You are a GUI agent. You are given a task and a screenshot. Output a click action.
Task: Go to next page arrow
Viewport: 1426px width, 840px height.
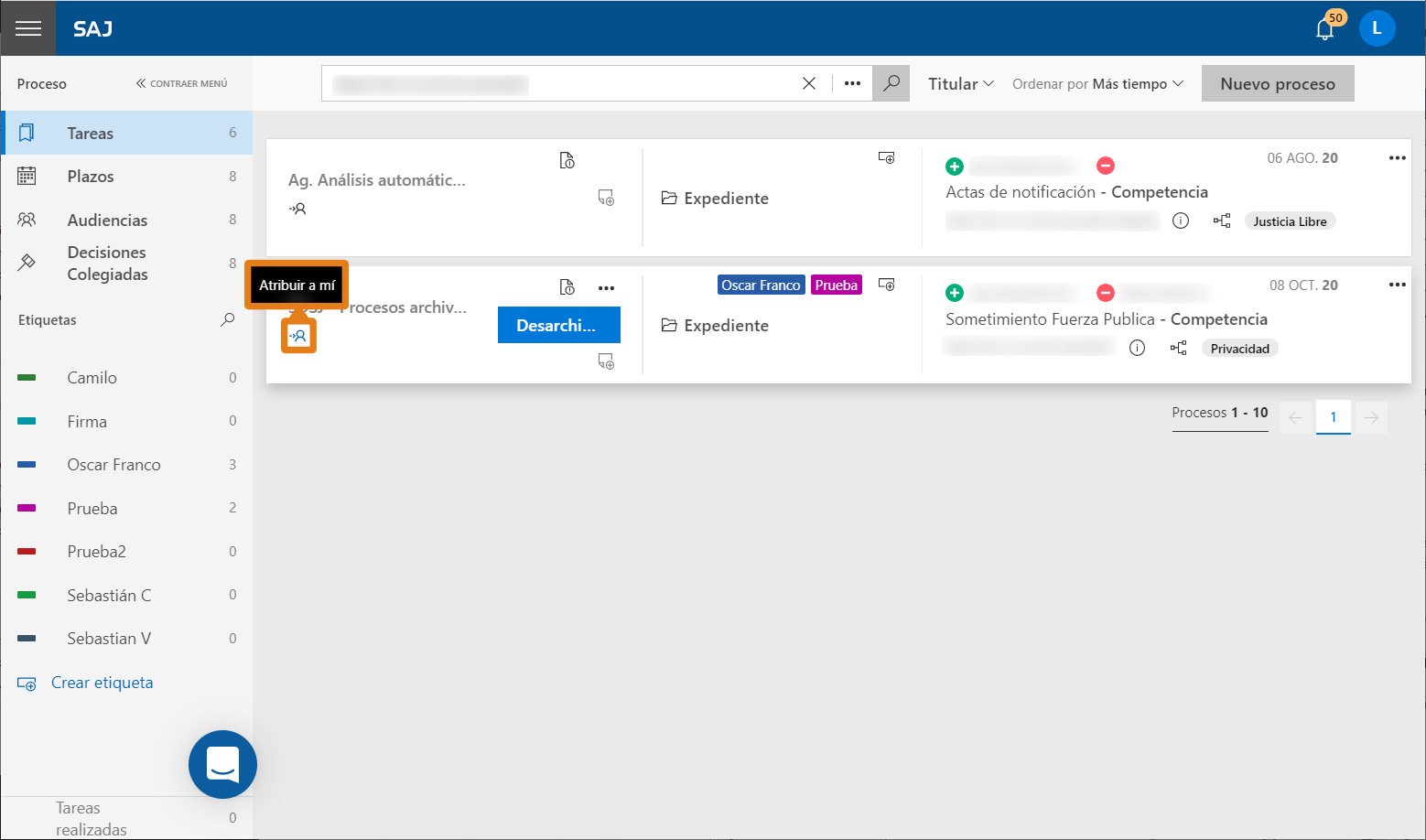pyautogui.click(x=1371, y=417)
